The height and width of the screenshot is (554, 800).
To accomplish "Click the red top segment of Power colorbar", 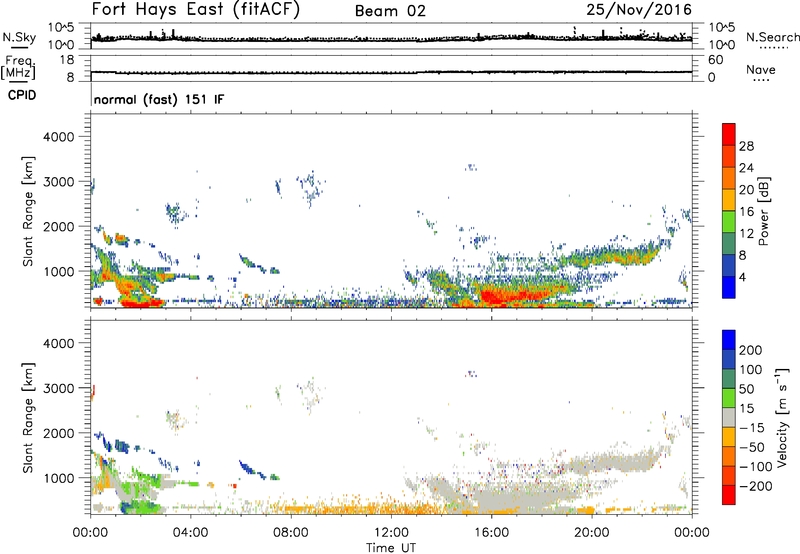I will [729, 134].
